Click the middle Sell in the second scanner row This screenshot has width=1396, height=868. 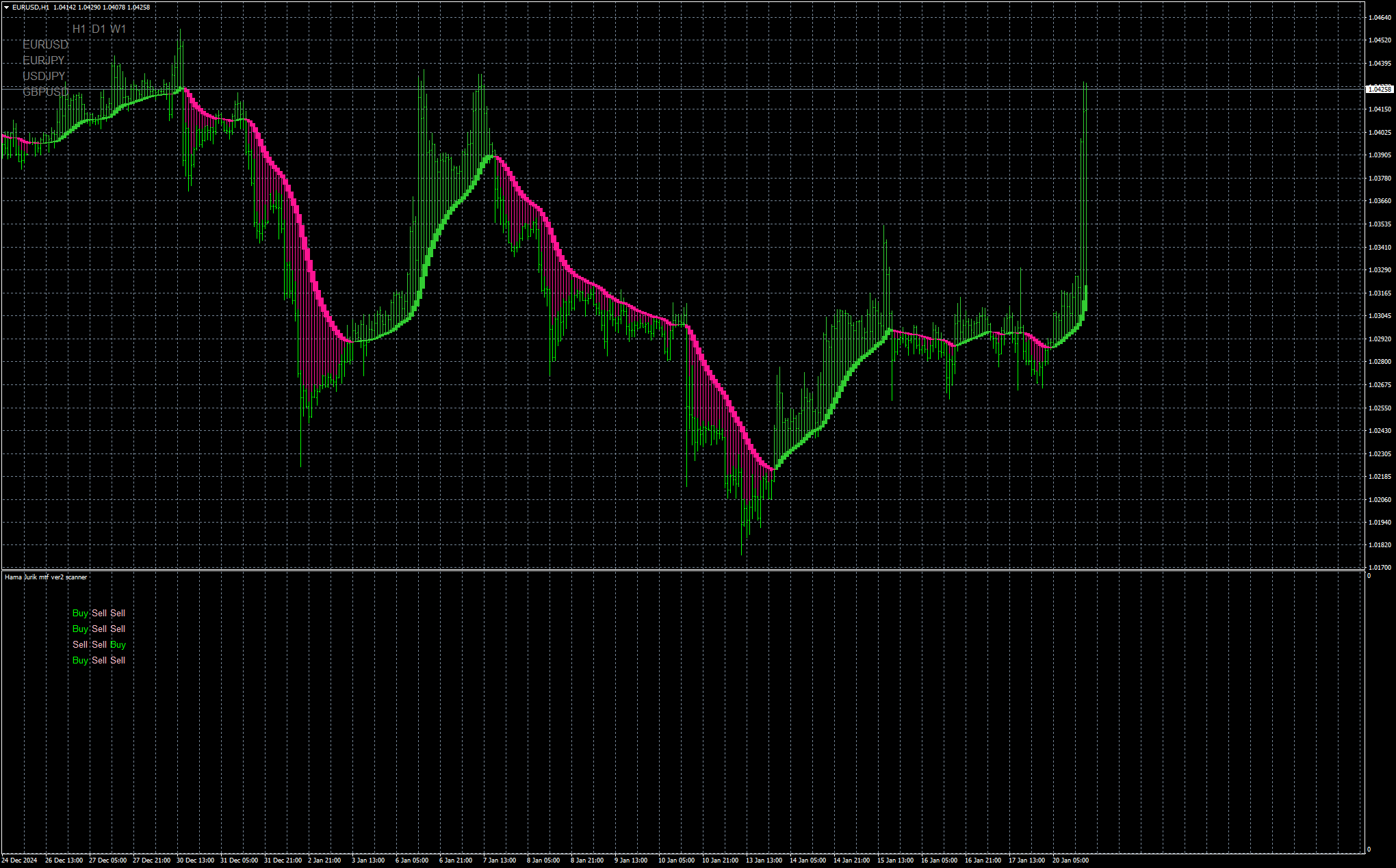point(99,629)
